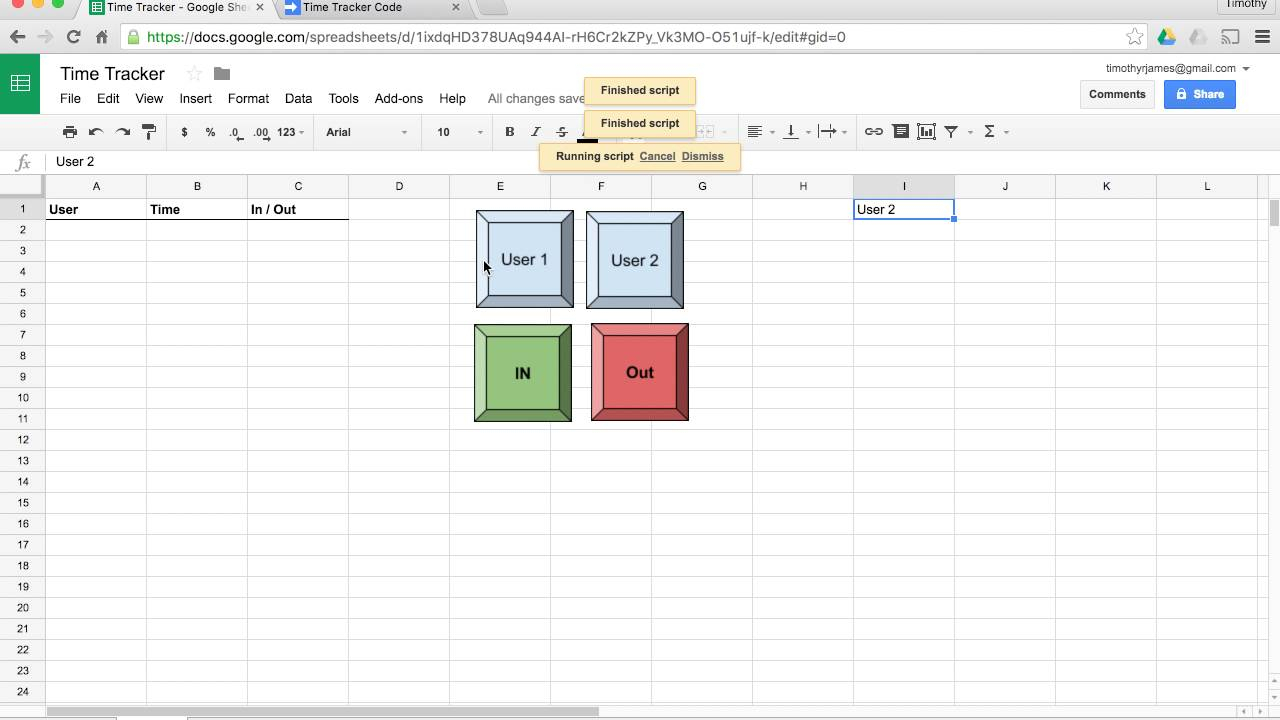The image size is (1280, 720).
Task: Click the Print icon
Action: point(70,131)
